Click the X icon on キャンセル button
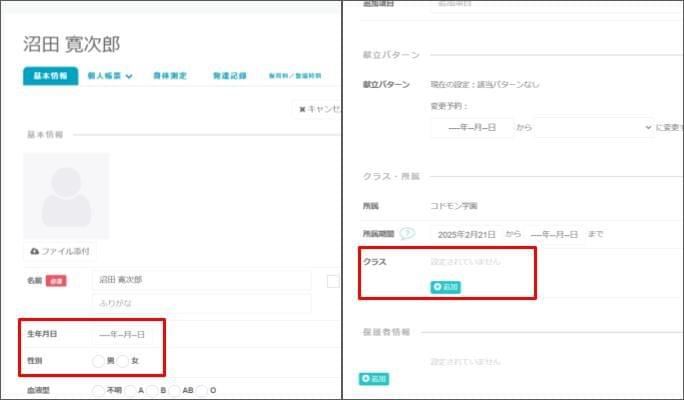684x400 pixels. coord(302,108)
